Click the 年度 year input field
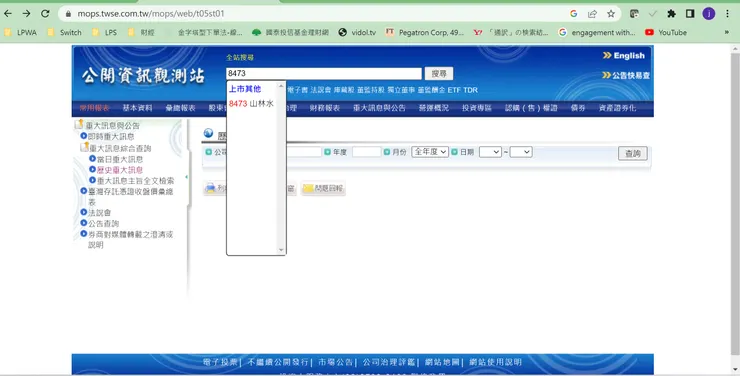 366,152
